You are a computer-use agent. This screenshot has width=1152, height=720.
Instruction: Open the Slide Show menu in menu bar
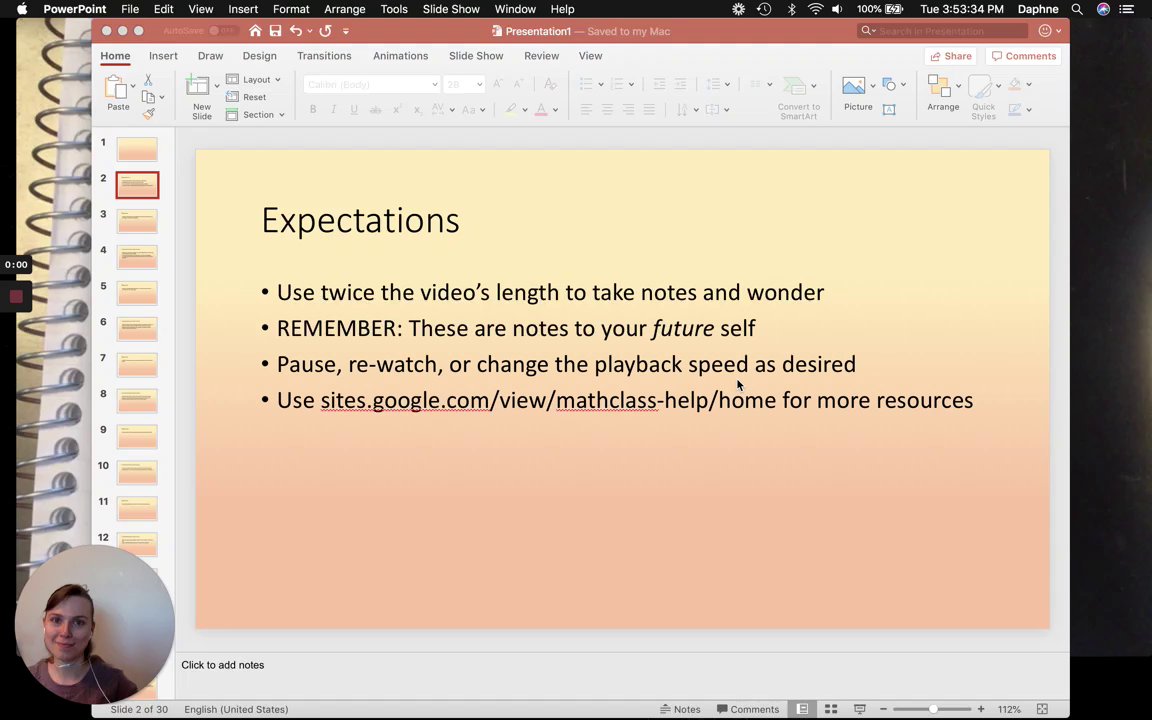coord(451,9)
